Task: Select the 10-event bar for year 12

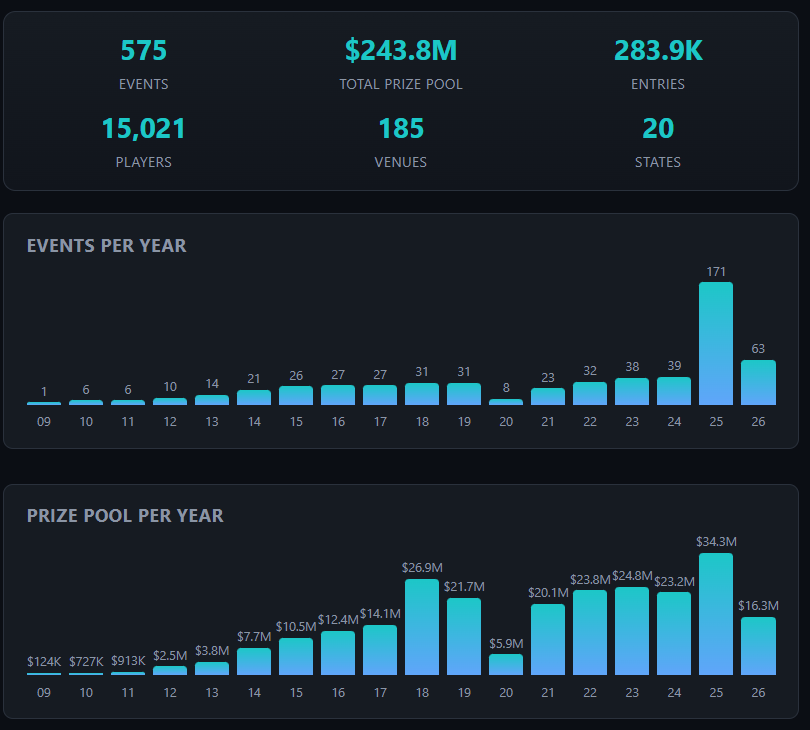Action: coord(170,401)
